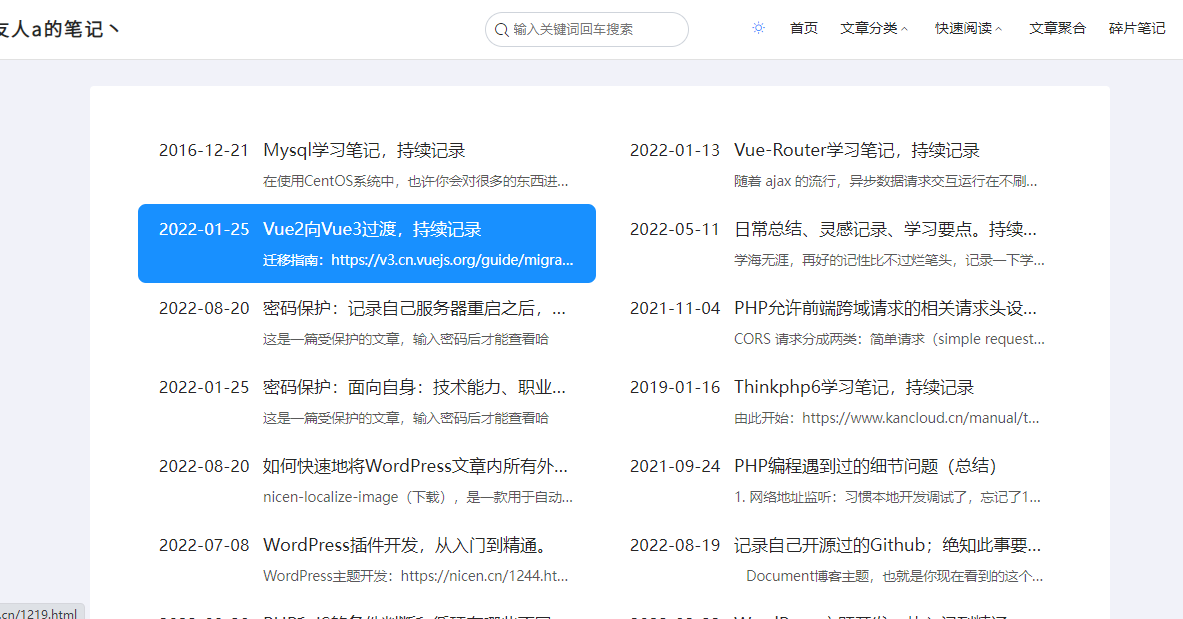Open the Mysql学习笔记 article
The height and width of the screenshot is (619, 1183).
pos(364,151)
